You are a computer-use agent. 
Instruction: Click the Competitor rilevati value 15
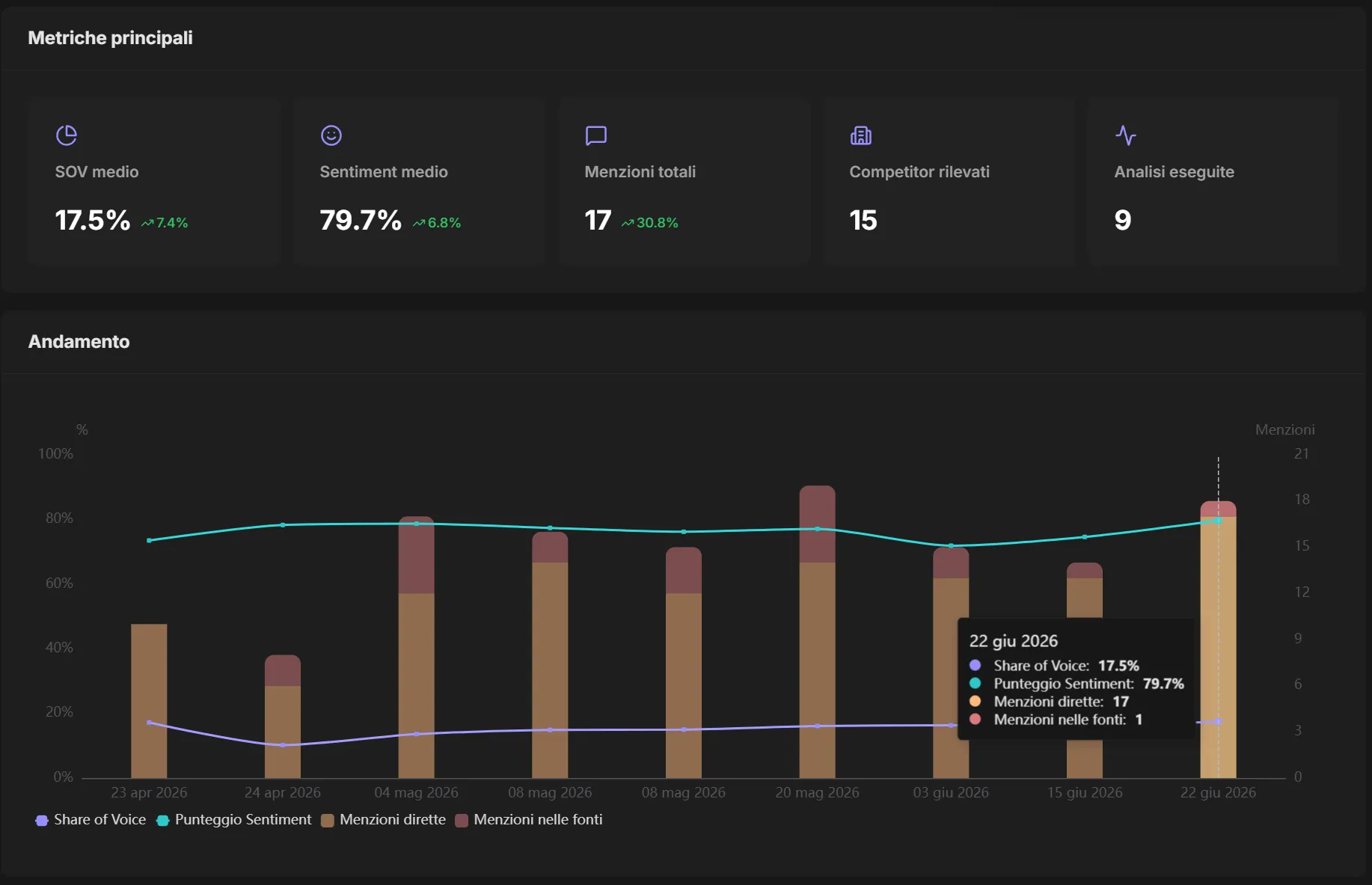863,221
